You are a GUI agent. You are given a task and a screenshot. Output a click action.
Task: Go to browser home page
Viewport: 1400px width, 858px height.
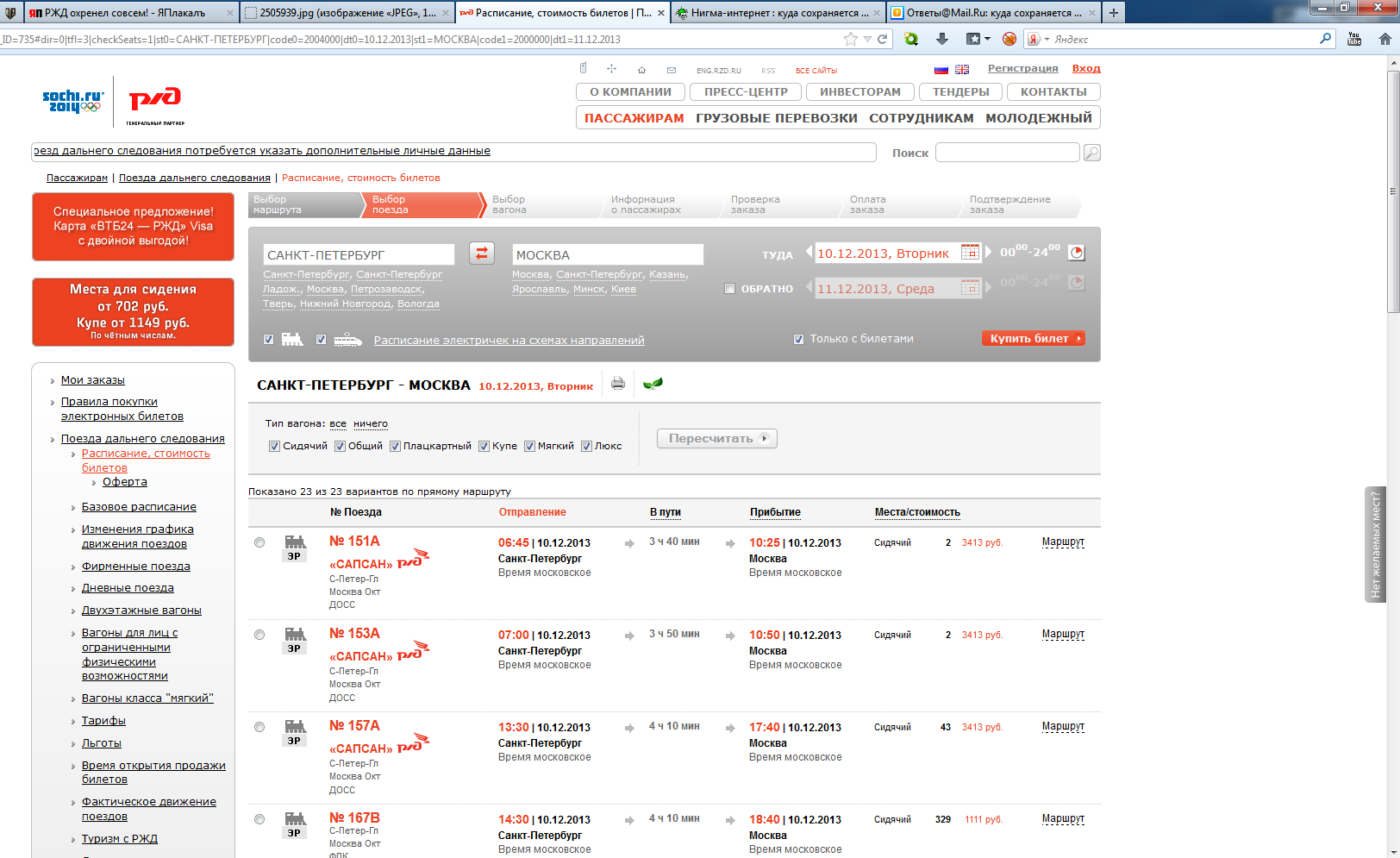point(1385,39)
